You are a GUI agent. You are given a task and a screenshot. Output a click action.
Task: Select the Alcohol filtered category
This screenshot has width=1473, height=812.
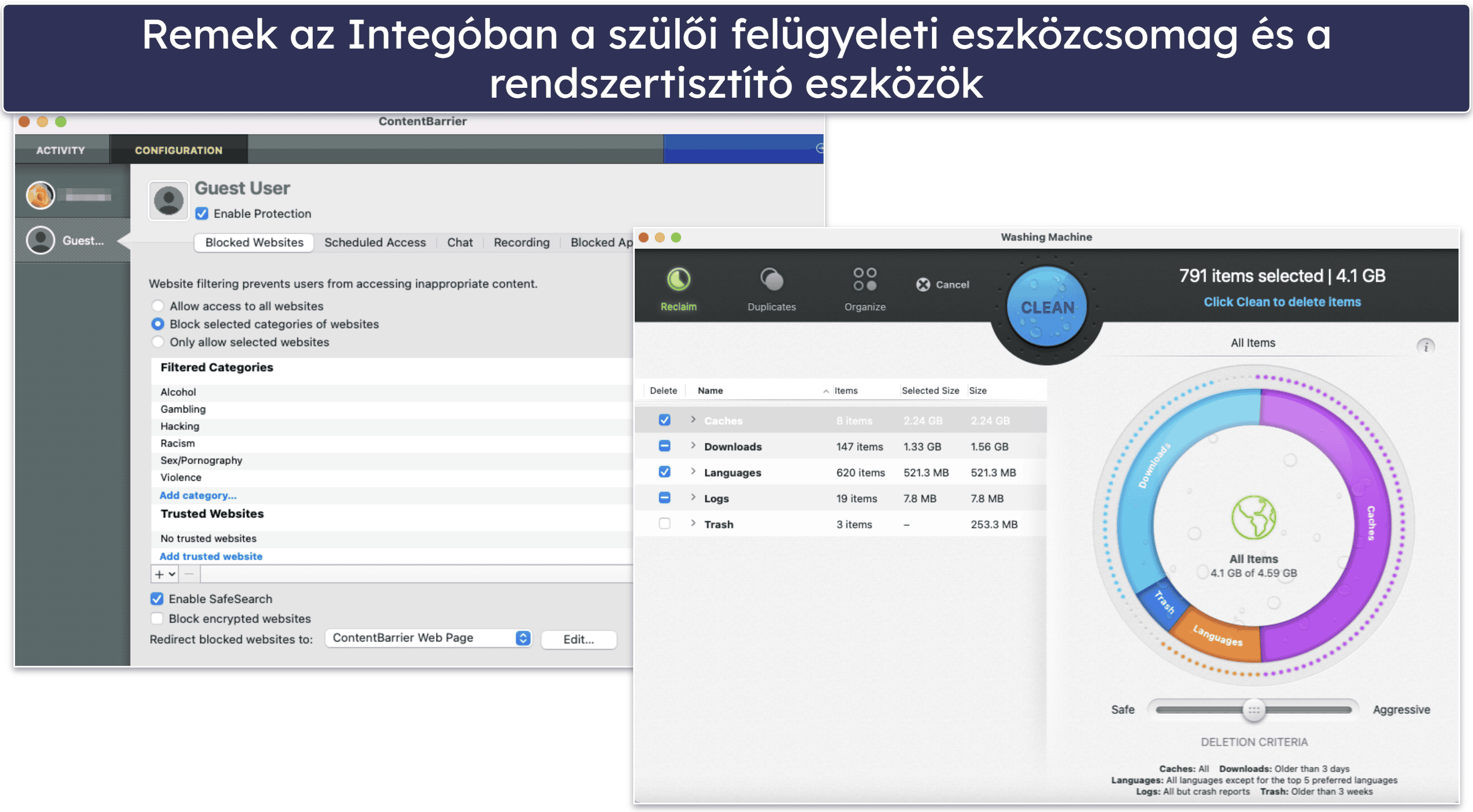pos(391,392)
